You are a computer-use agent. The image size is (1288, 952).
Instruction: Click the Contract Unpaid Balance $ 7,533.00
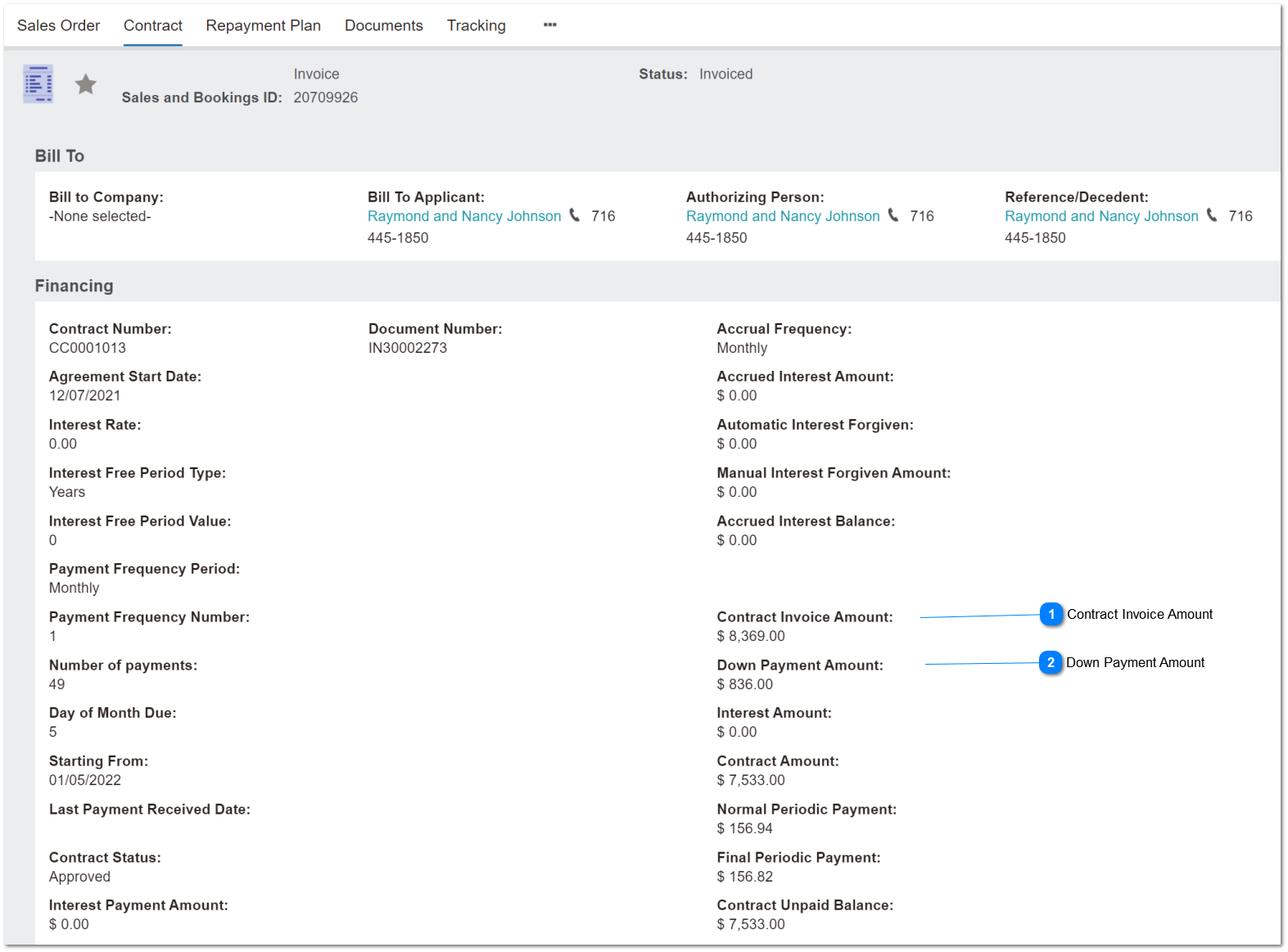[751, 924]
